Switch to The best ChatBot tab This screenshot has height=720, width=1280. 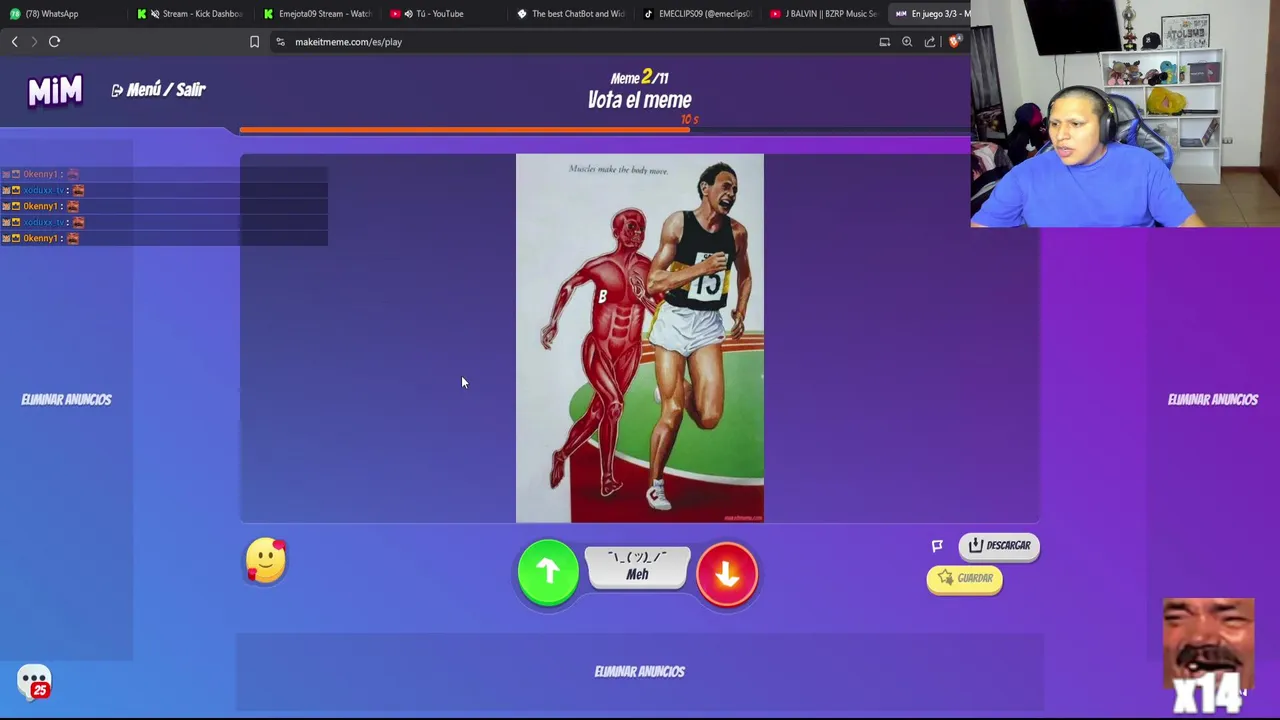(x=570, y=14)
